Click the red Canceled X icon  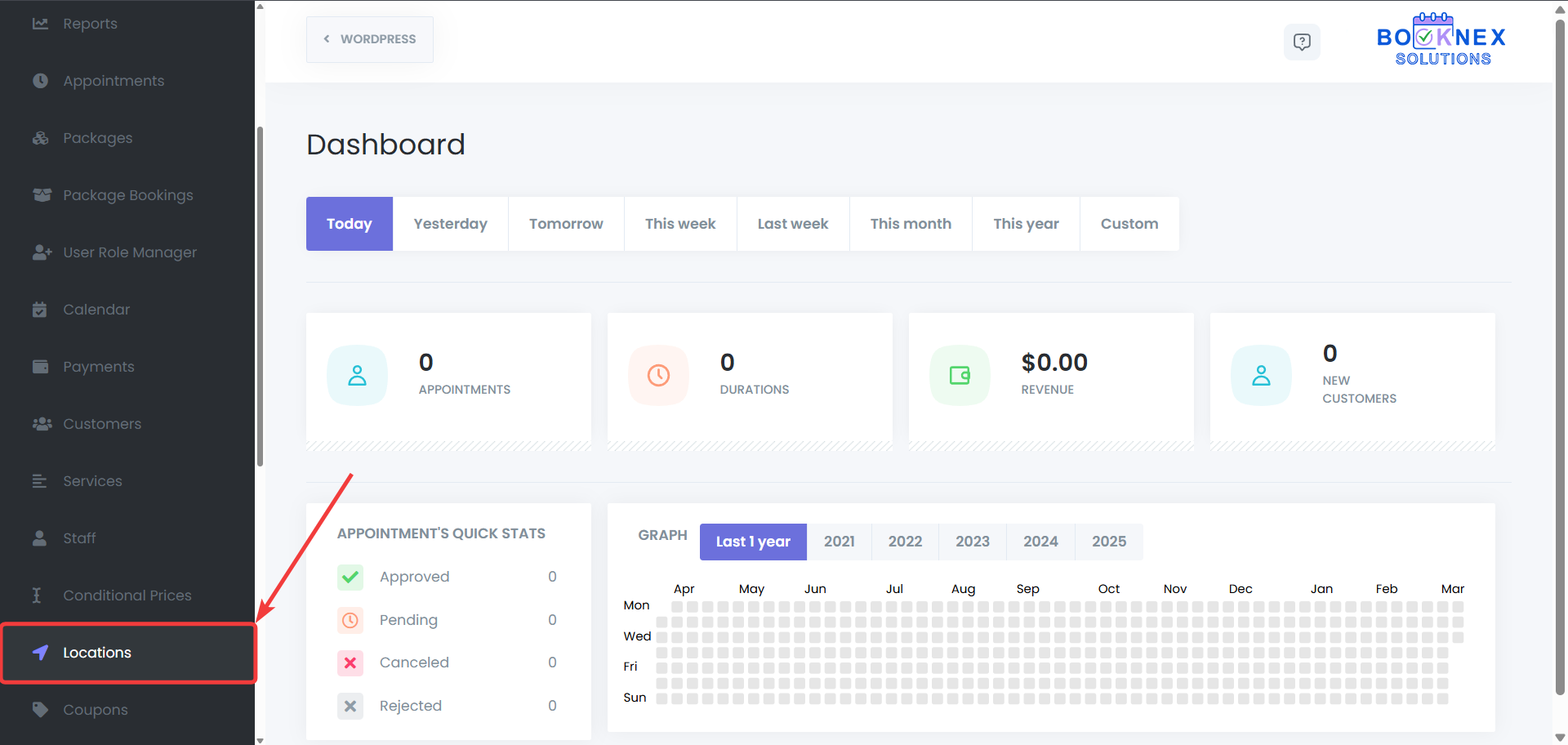tap(350, 662)
